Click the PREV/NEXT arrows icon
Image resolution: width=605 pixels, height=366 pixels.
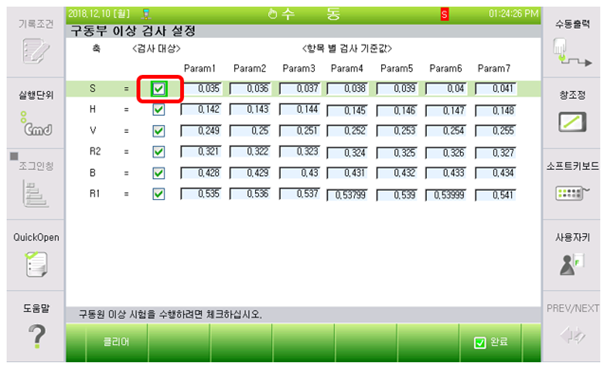[x=573, y=335]
